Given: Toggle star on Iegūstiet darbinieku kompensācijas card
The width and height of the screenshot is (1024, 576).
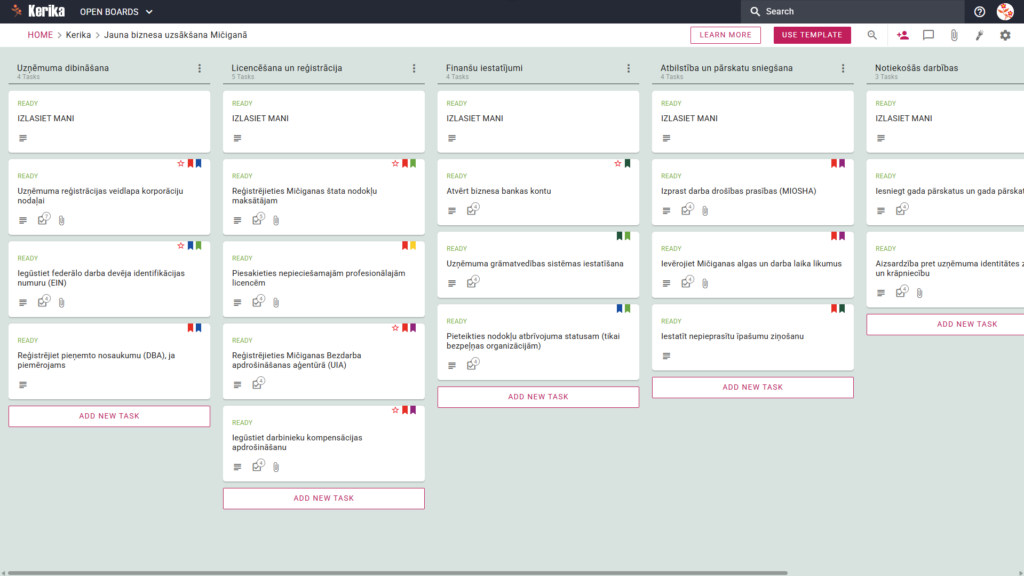Looking at the screenshot, I should coord(395,410).
